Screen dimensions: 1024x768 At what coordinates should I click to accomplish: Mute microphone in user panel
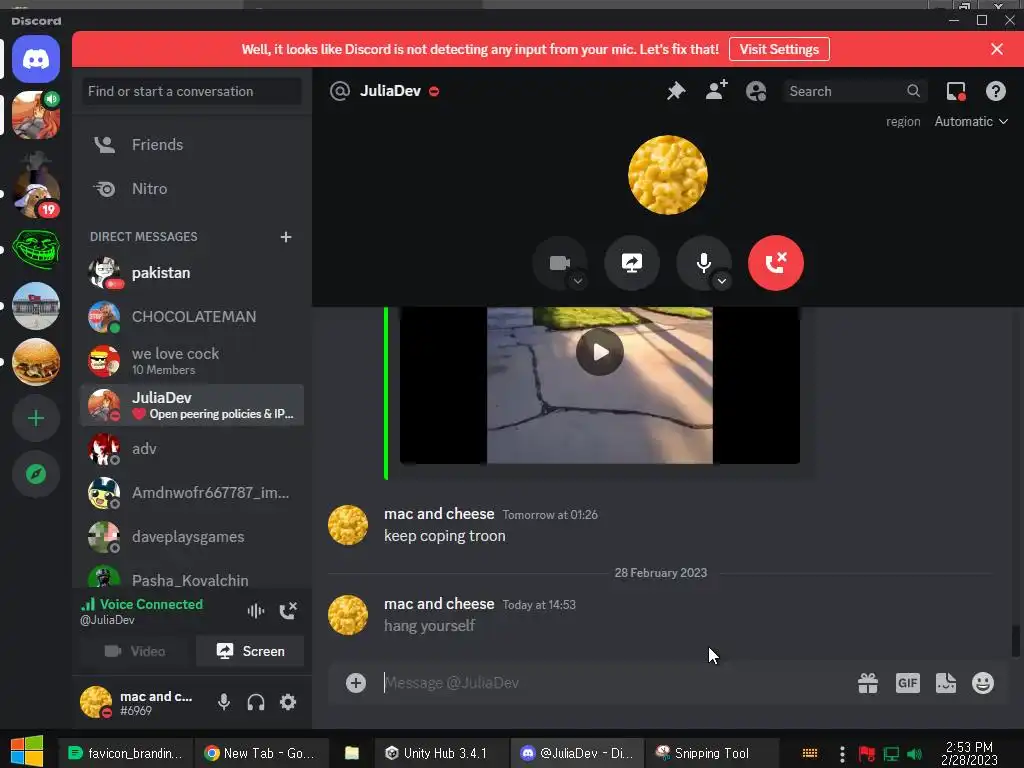(x=223, y=702)
